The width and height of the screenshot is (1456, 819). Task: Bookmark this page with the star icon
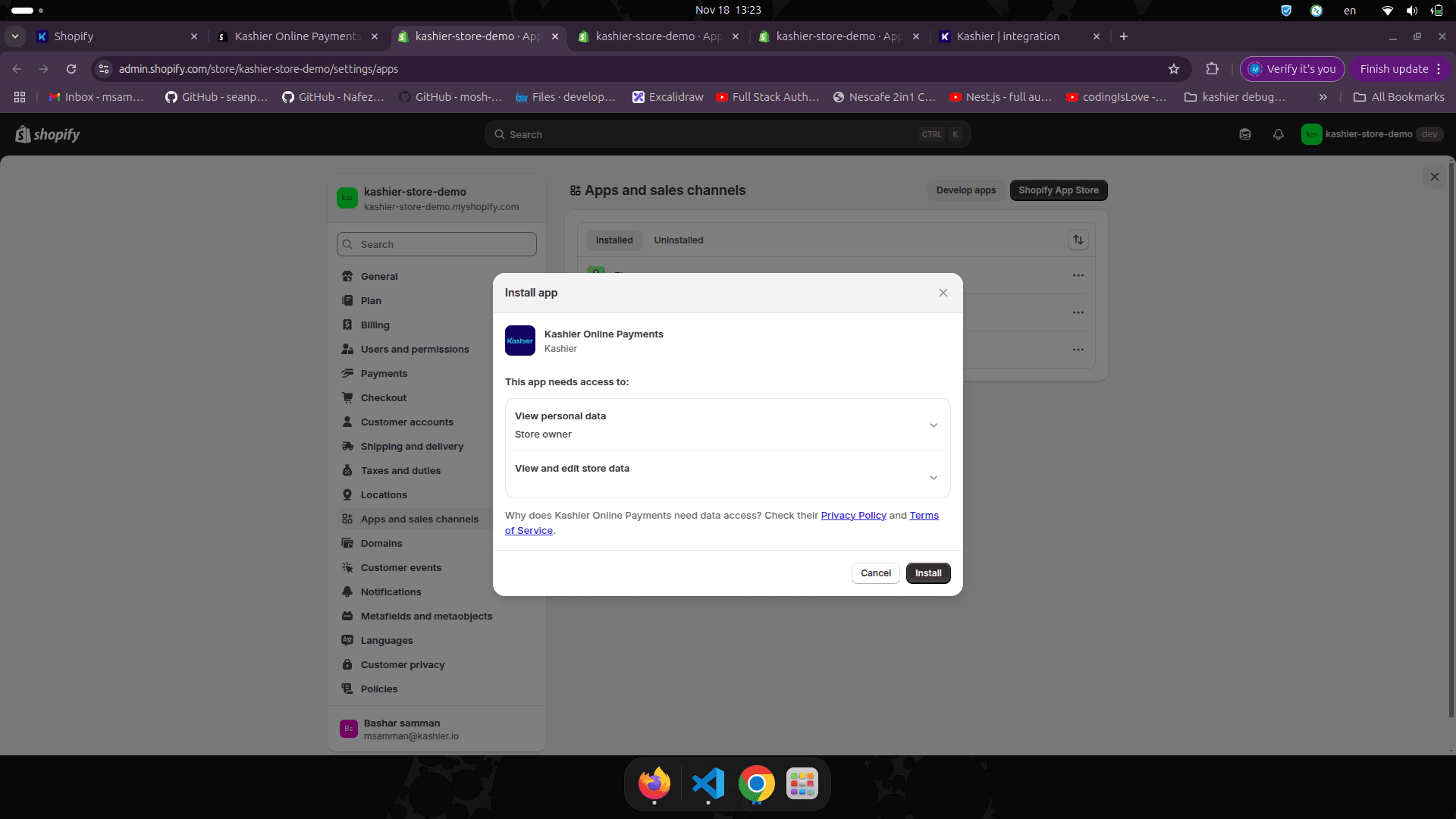click(1174, 69)
